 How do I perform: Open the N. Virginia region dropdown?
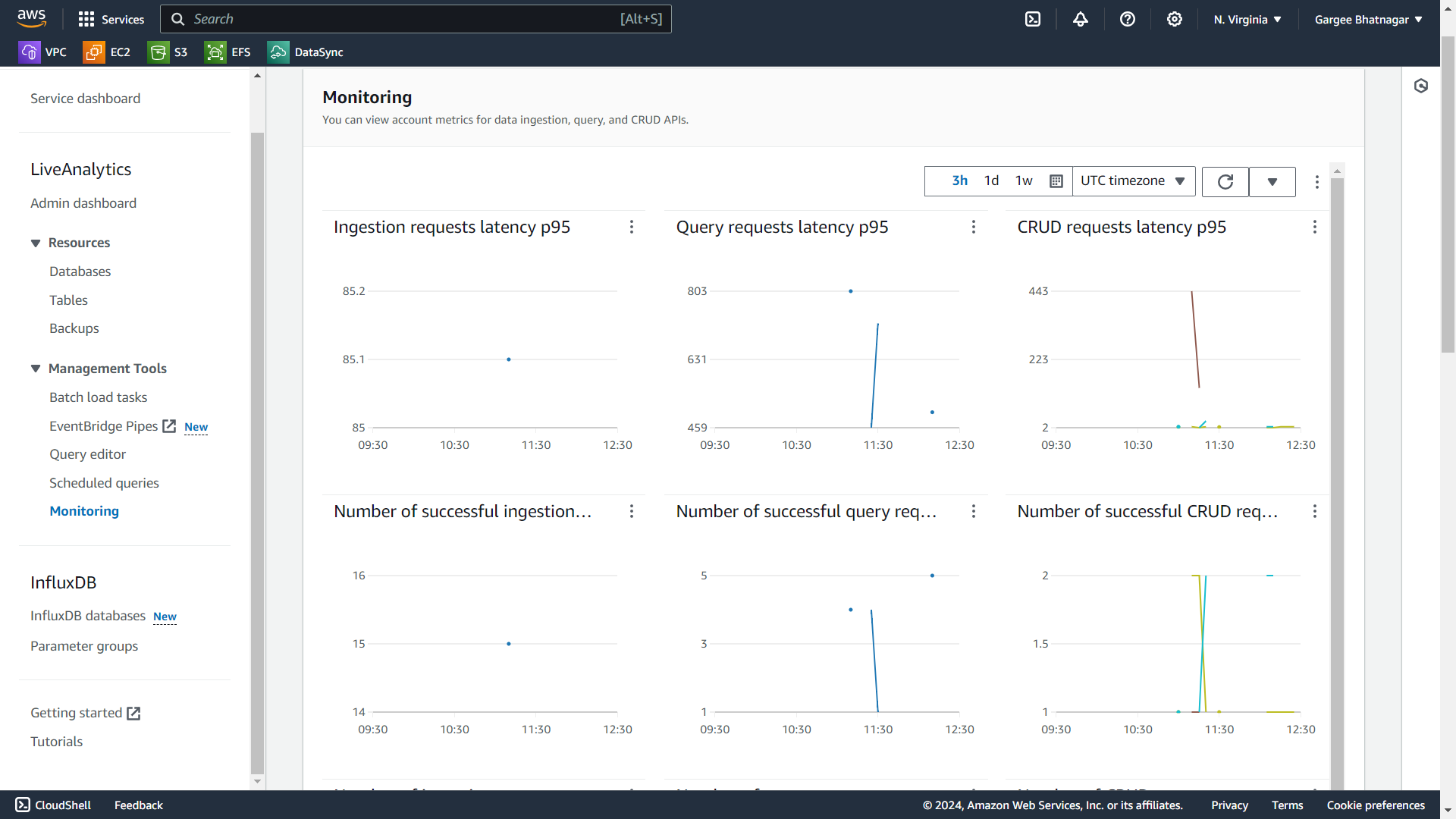pyautogui.click(x=1247, y=20)
